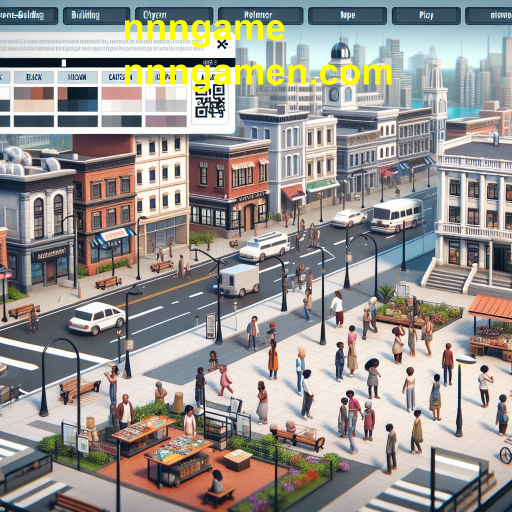
Task: Click the QR code in the palette panel
Action: pyautogui.click(x=210, y=101)
